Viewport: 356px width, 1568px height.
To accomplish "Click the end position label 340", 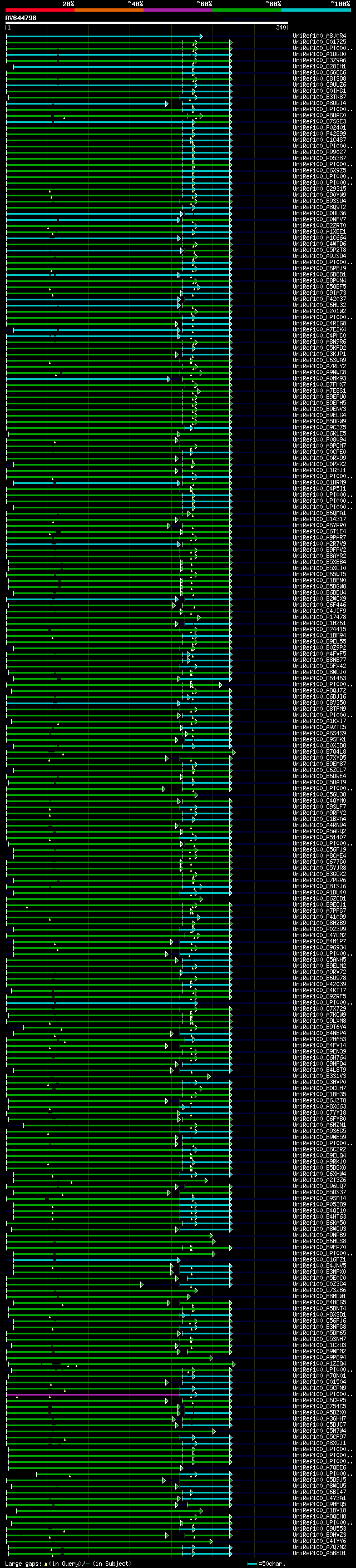I will pyautogui.click(x=280, y=27).
